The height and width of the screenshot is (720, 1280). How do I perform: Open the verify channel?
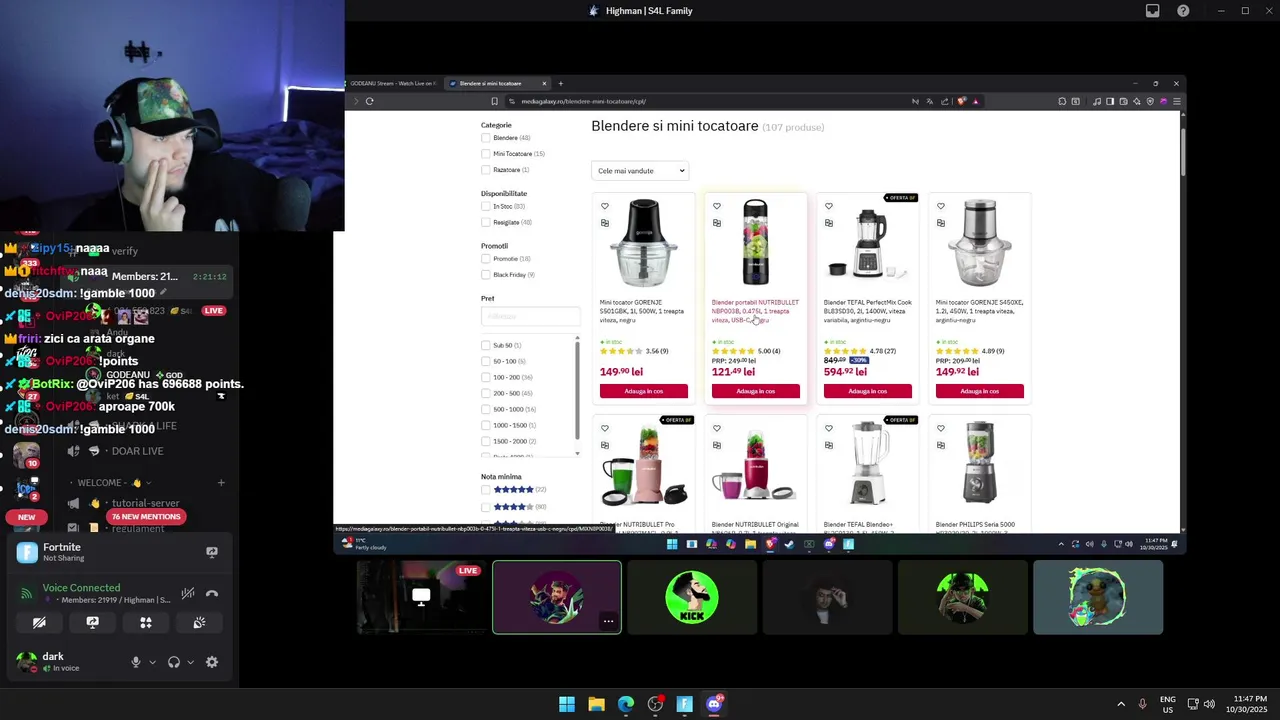click(x=124, y=251)
